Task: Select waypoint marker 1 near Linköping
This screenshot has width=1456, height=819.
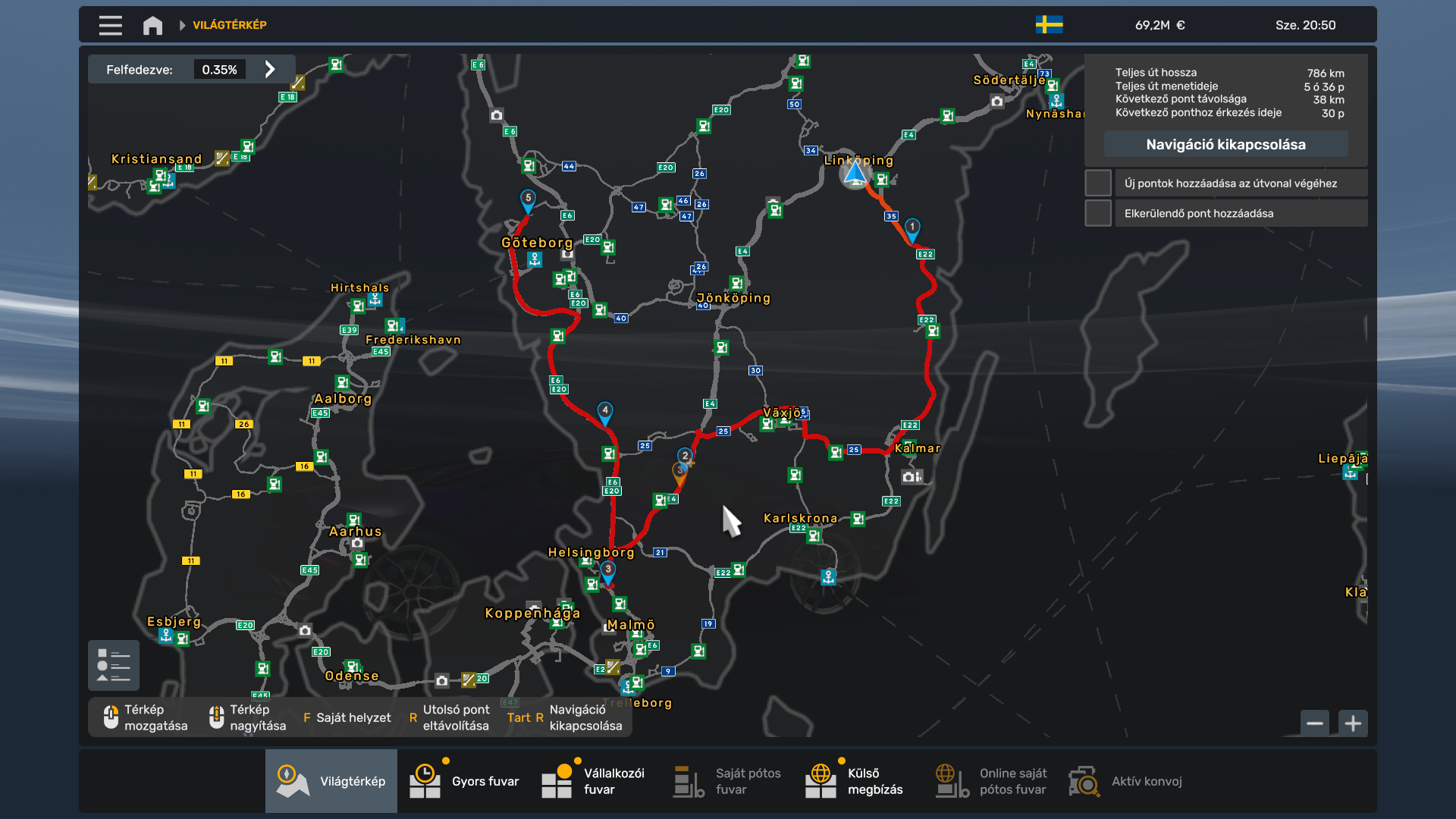Action: coord(912,230)
